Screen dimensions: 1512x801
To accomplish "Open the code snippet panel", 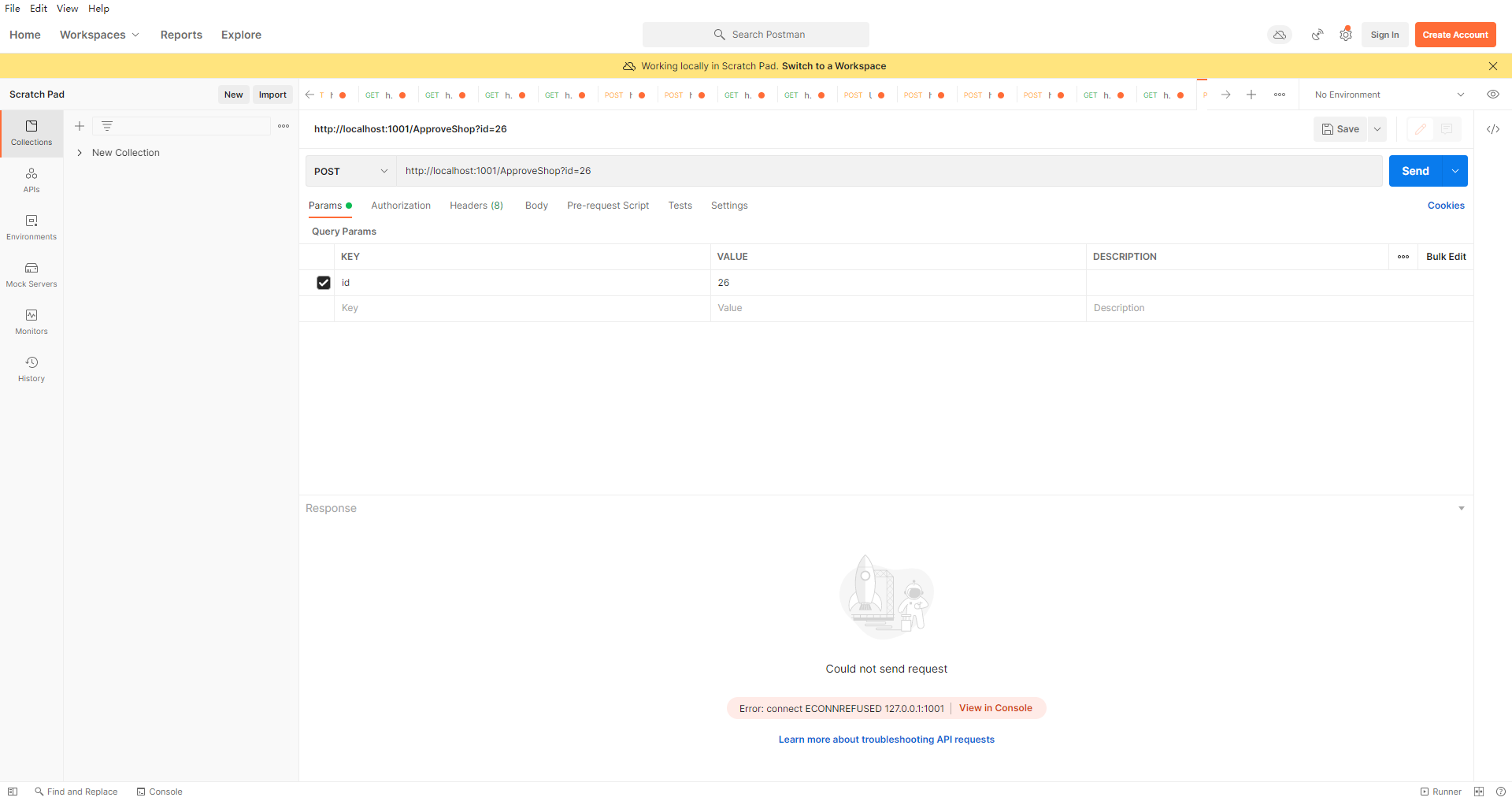I will [1494, 129].
